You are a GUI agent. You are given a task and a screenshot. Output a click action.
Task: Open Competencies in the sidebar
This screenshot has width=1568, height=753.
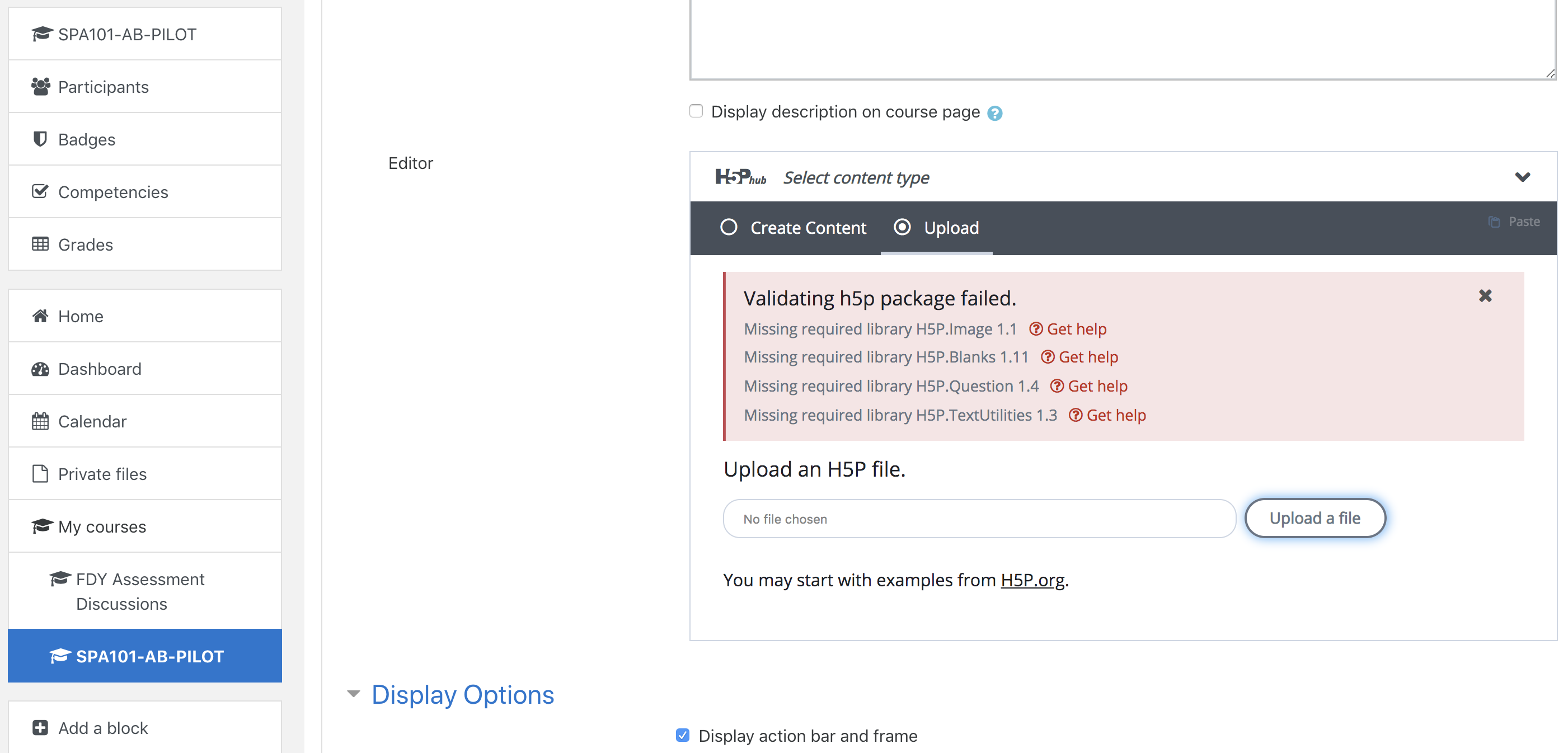pyautogui.click(x=145, y=192)
